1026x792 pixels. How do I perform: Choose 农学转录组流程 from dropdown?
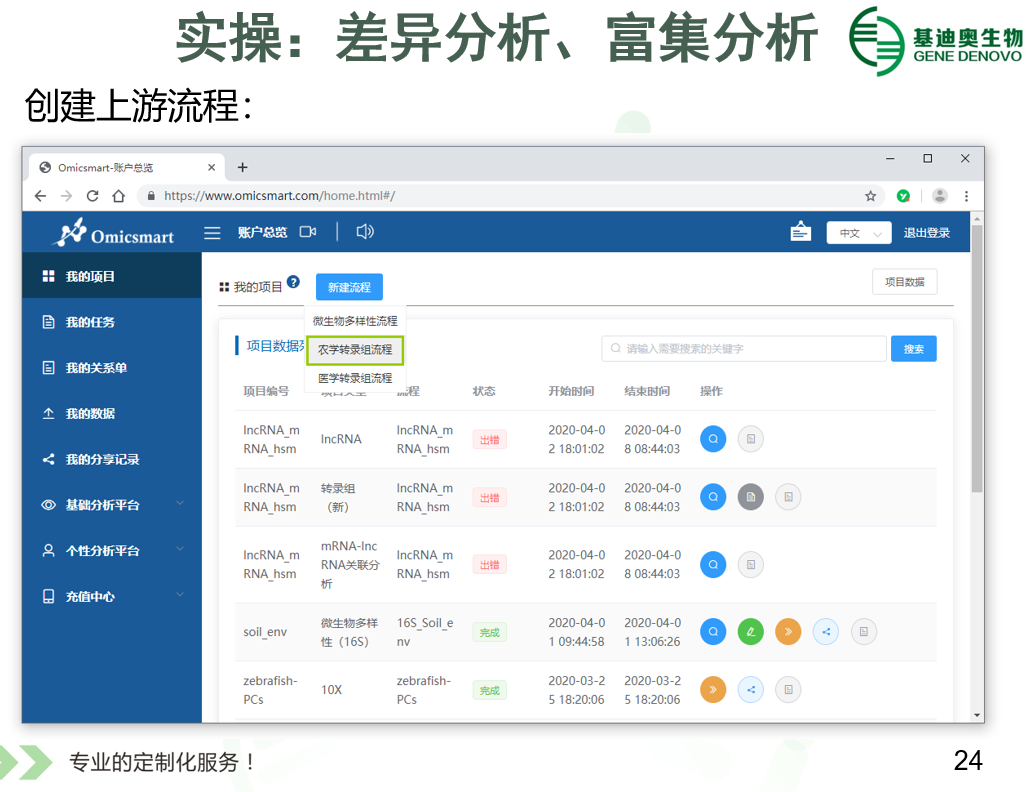[355, 350]
